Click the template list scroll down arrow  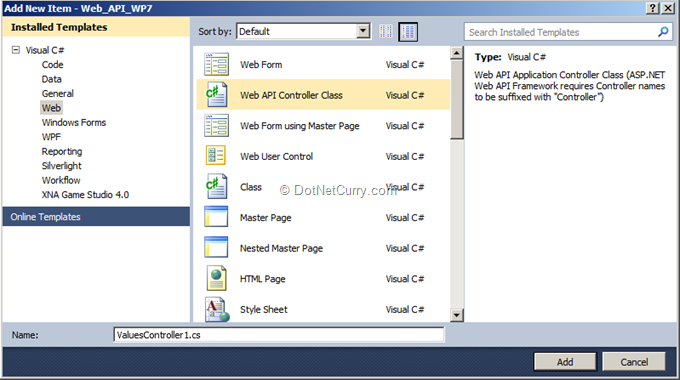point(456,315)
